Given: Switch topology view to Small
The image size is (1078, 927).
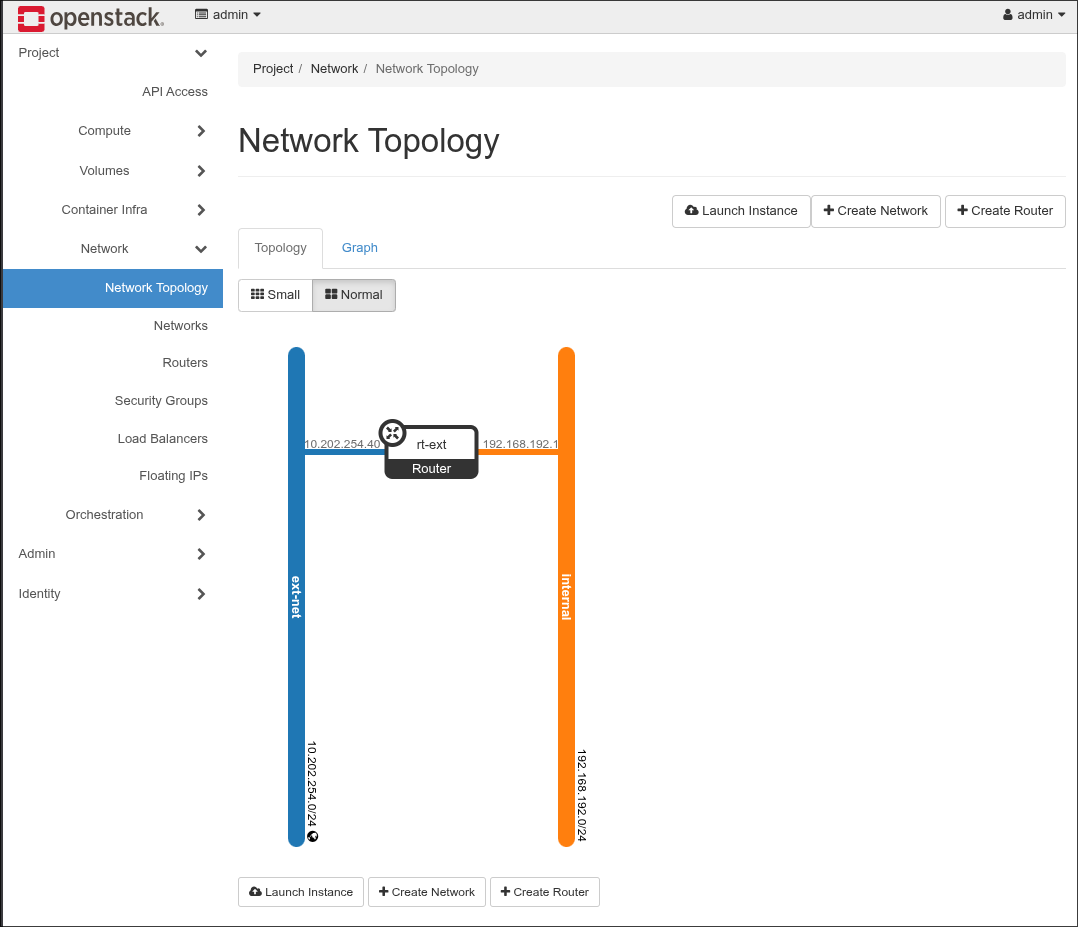Looking at the screenshot, I should click(x=275, y=295).
